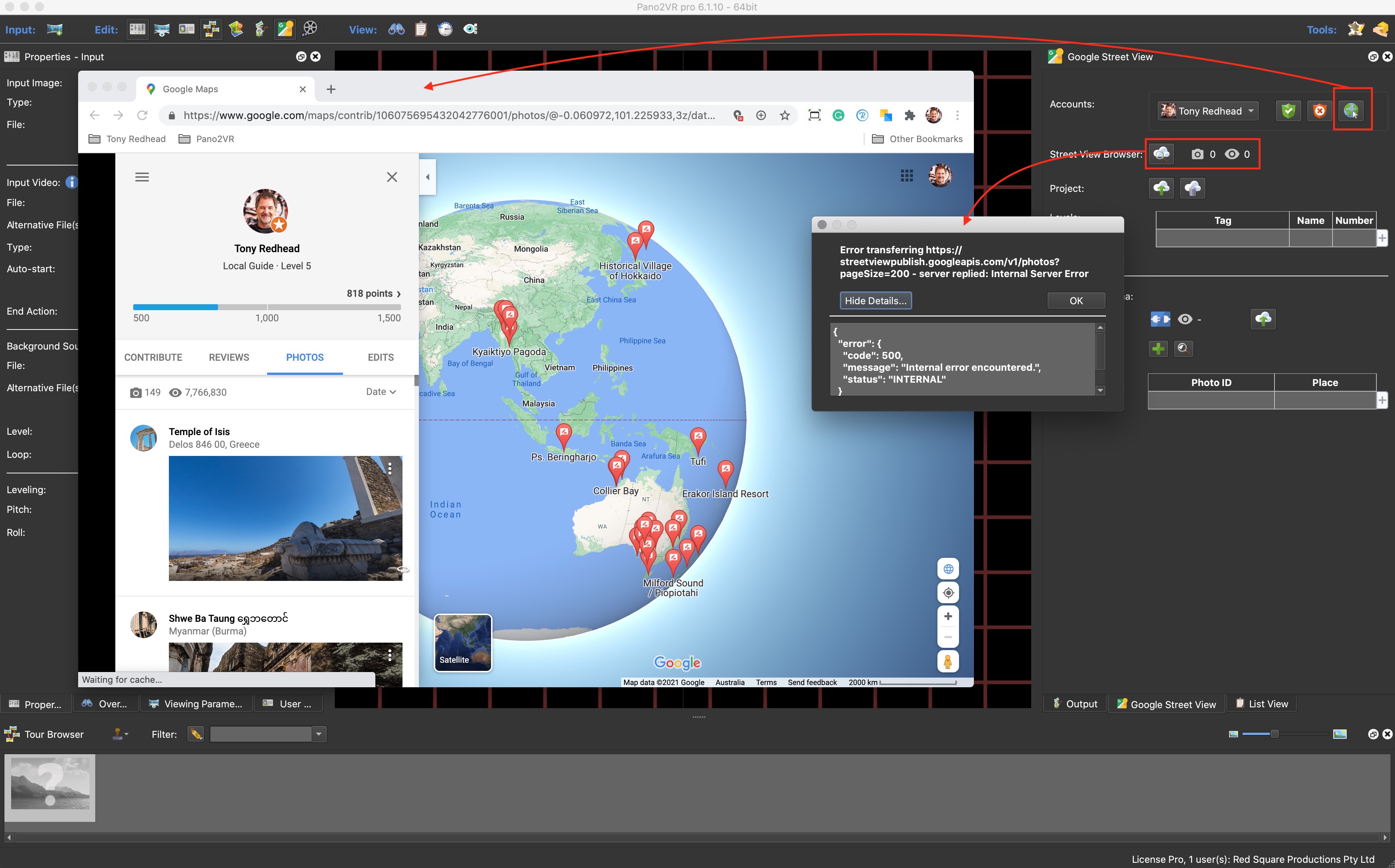Screen dimensions: 1395x868
Task: Click the panorama cloud upload button
Action: click(1264, 319)
